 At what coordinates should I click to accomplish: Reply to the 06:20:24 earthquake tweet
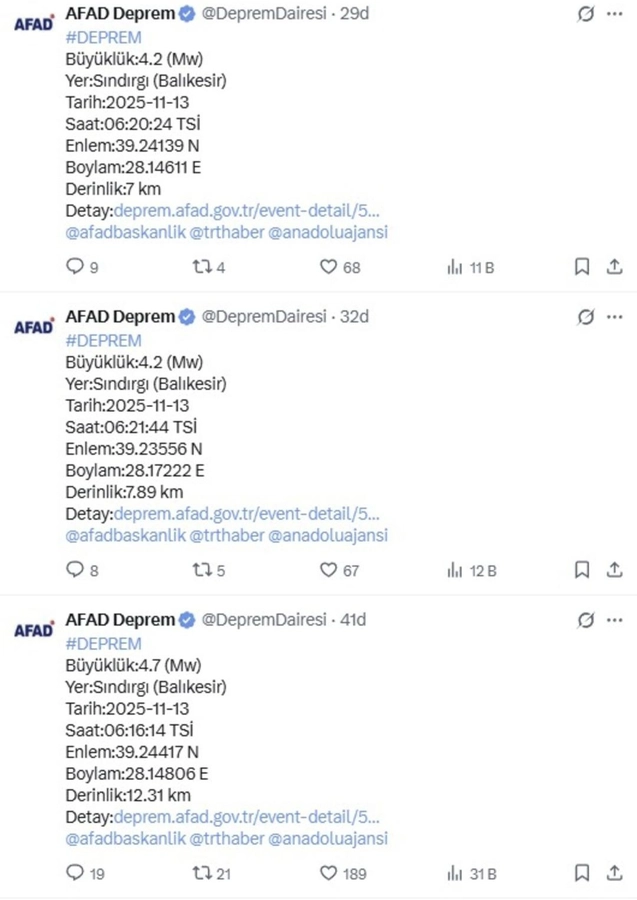75,267
